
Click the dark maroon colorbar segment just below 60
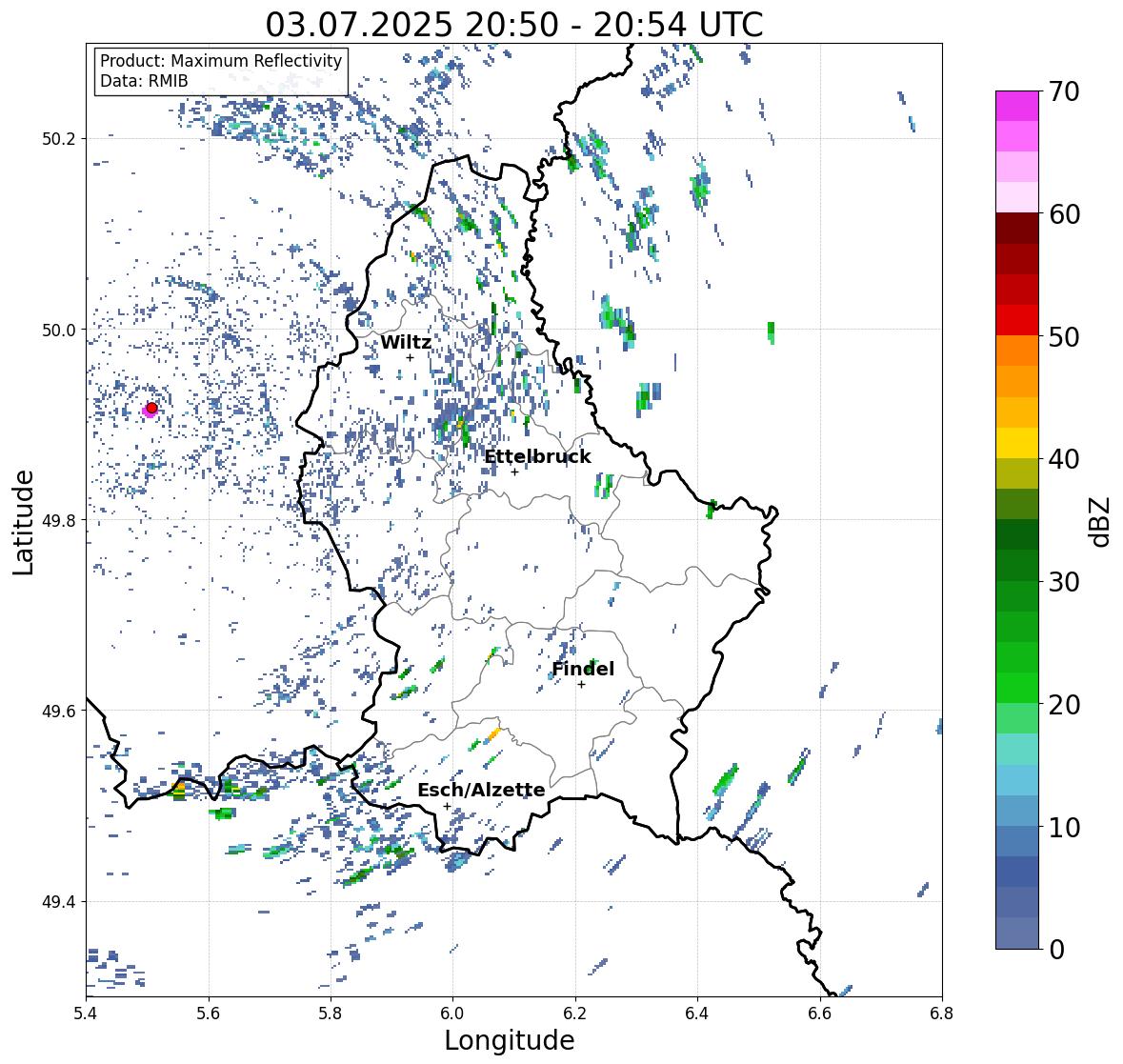[1017, 229]
